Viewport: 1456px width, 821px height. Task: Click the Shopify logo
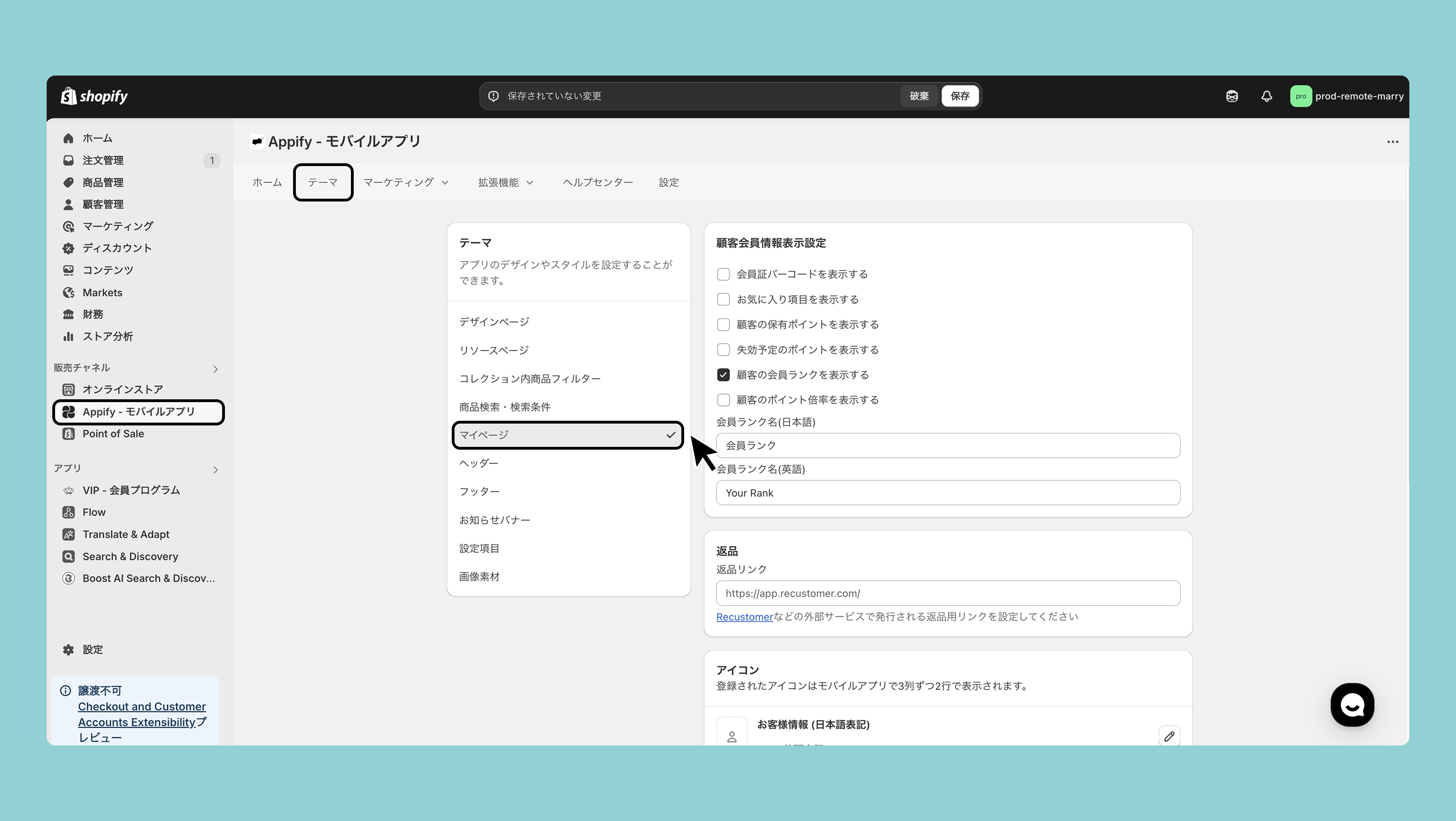tap(94, 96)
